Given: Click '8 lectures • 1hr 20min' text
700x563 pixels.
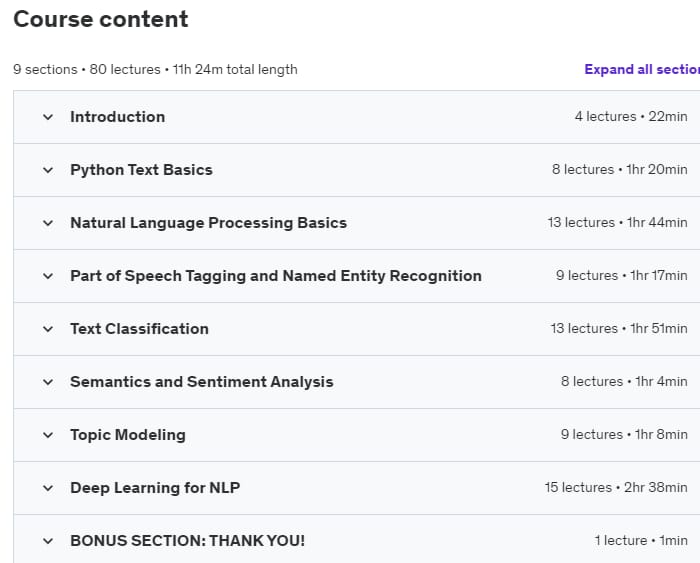Looking at the screenshot, I should point(620,170).
